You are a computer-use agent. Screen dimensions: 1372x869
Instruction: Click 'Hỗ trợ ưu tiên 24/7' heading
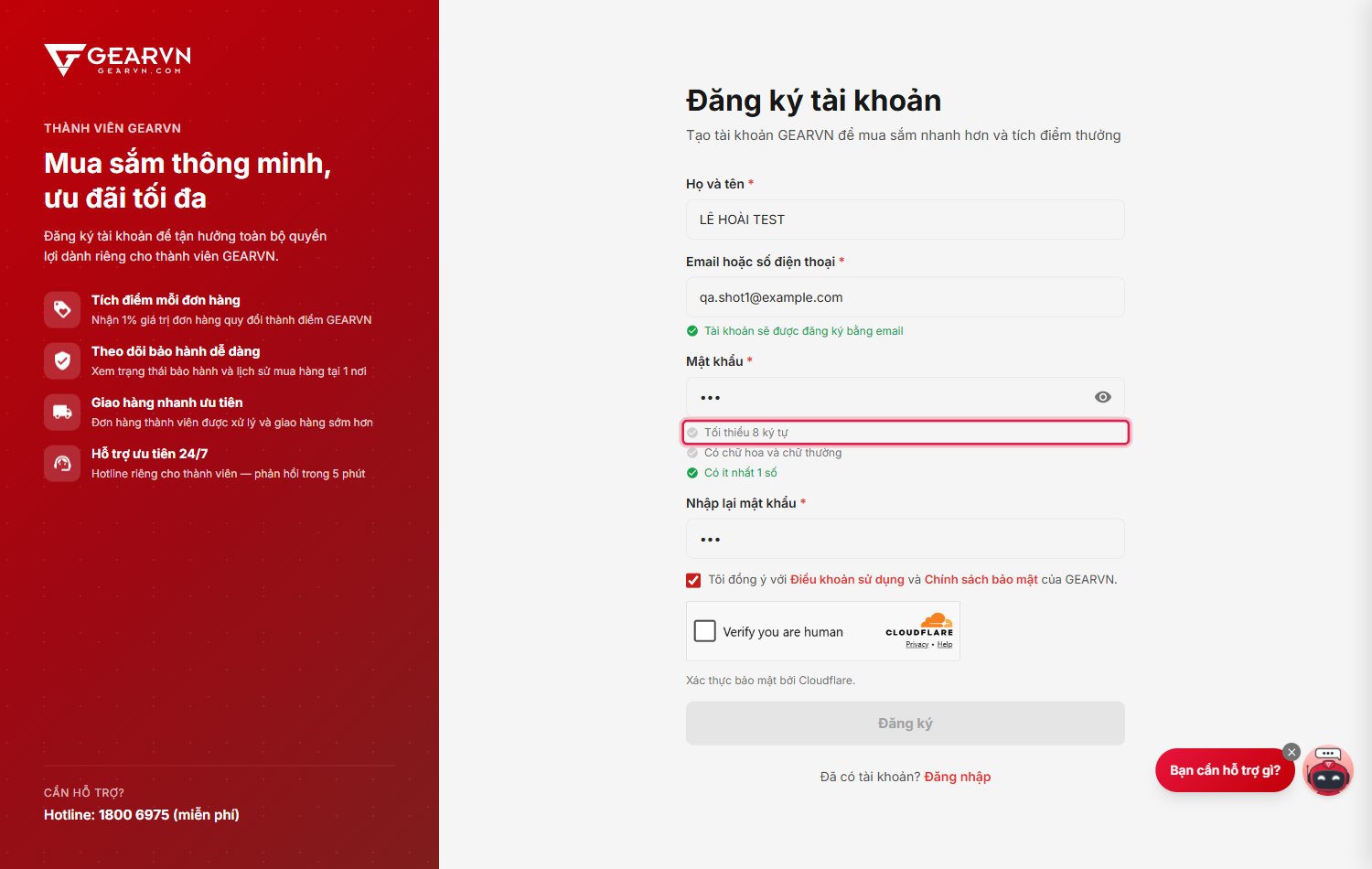click(150, 454)
